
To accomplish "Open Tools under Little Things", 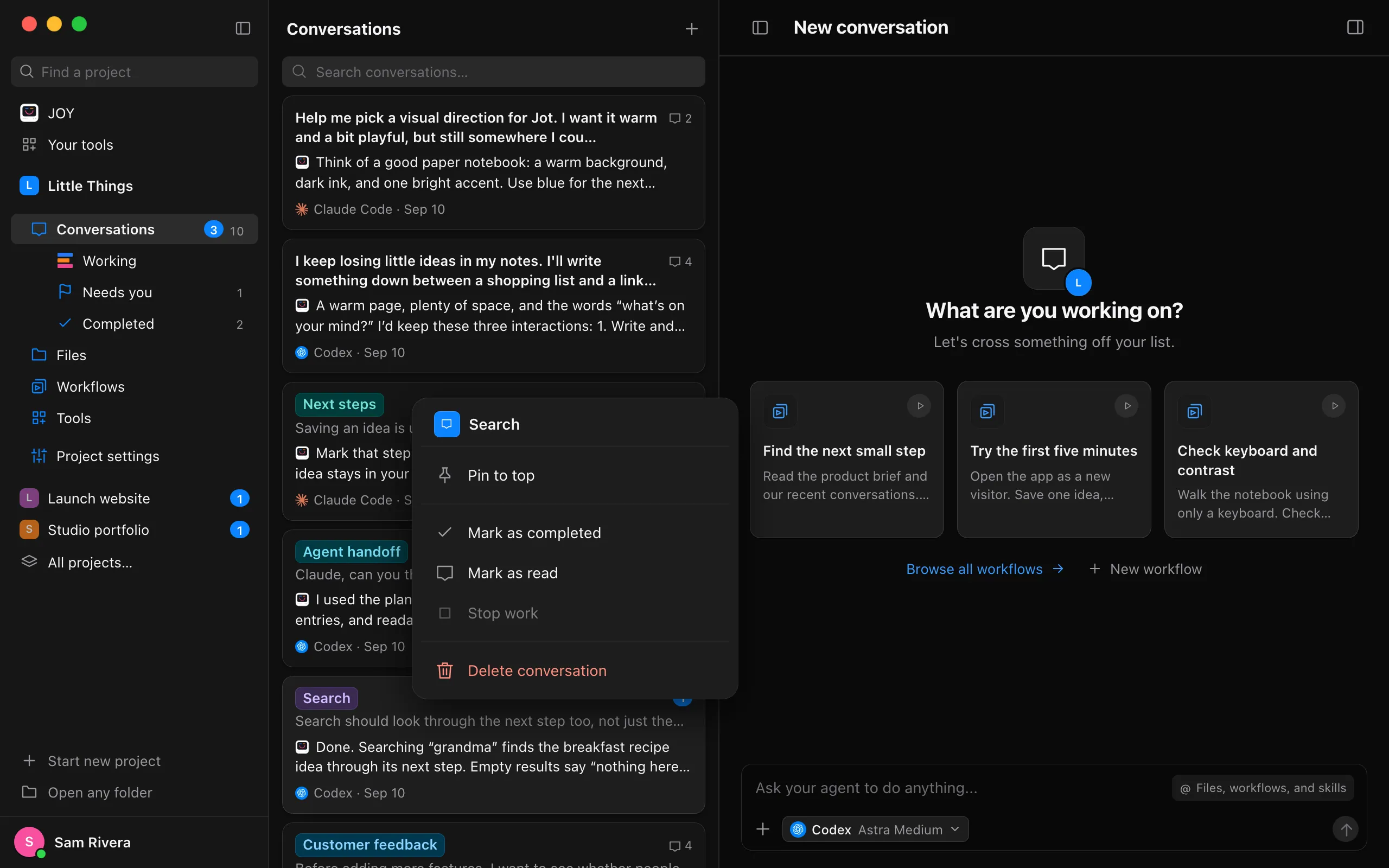I will [x=135, y=418].
